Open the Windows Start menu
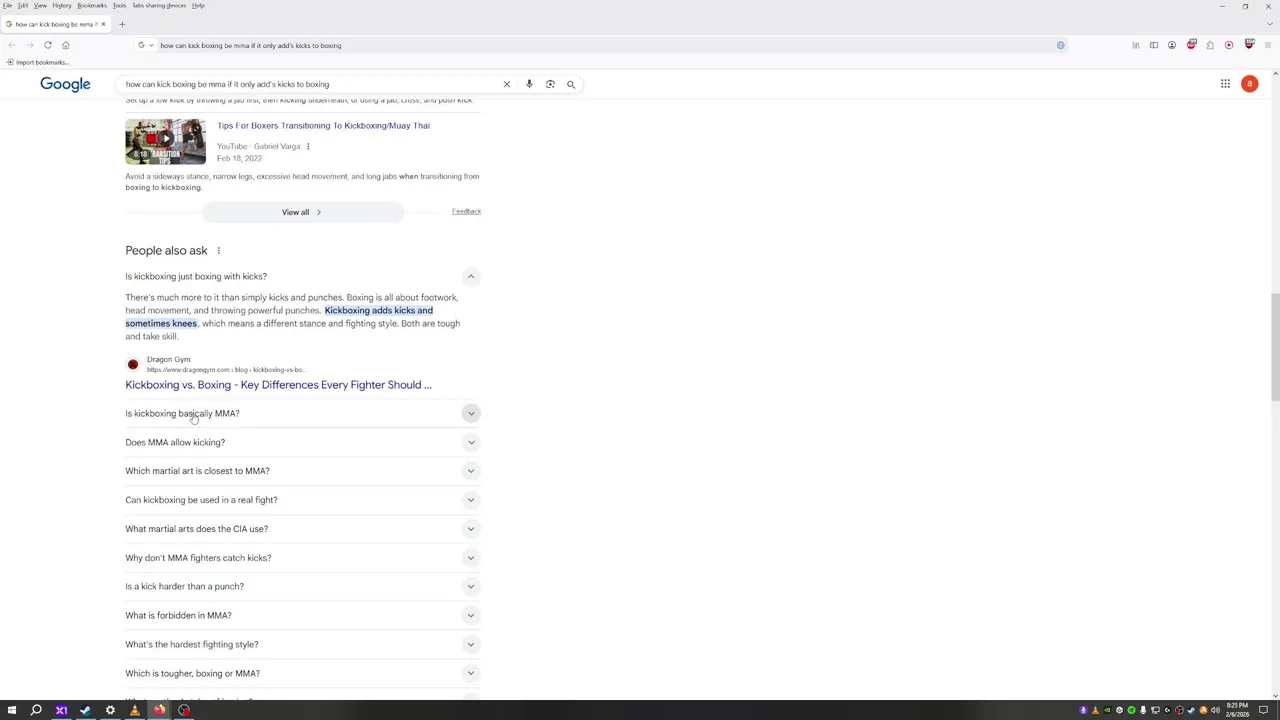 (12, 710)
